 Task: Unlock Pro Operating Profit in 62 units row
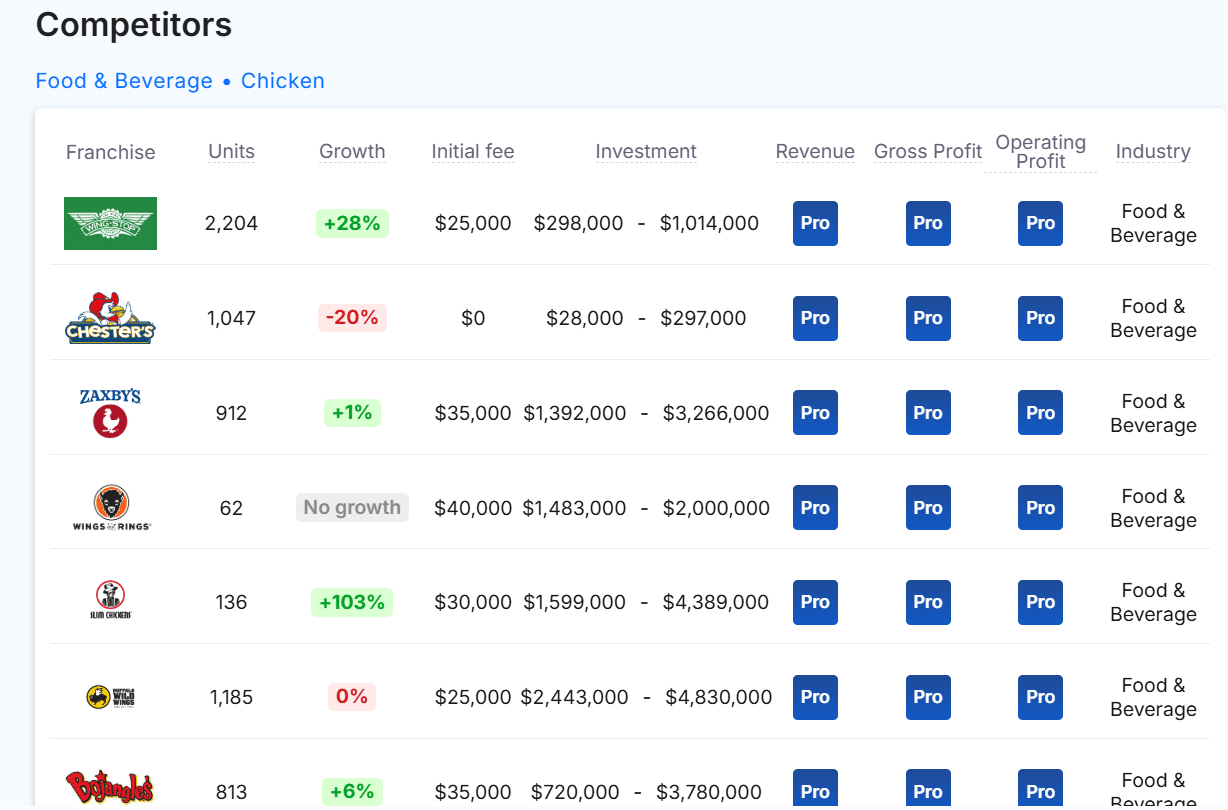(1040, 508)
